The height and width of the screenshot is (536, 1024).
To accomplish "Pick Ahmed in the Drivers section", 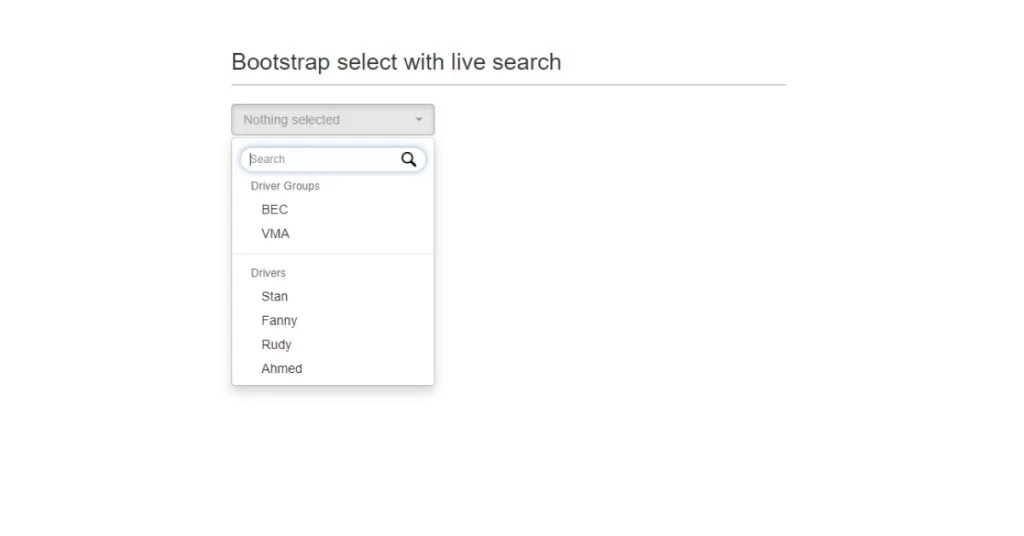I will pos(332,369).
